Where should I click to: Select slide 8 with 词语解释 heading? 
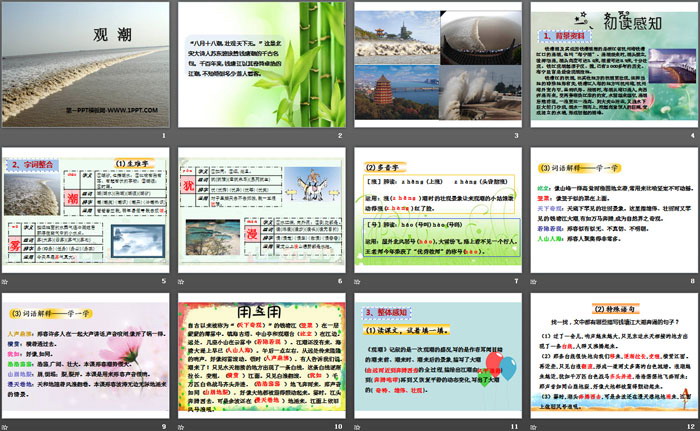click(x=610, y=211)
